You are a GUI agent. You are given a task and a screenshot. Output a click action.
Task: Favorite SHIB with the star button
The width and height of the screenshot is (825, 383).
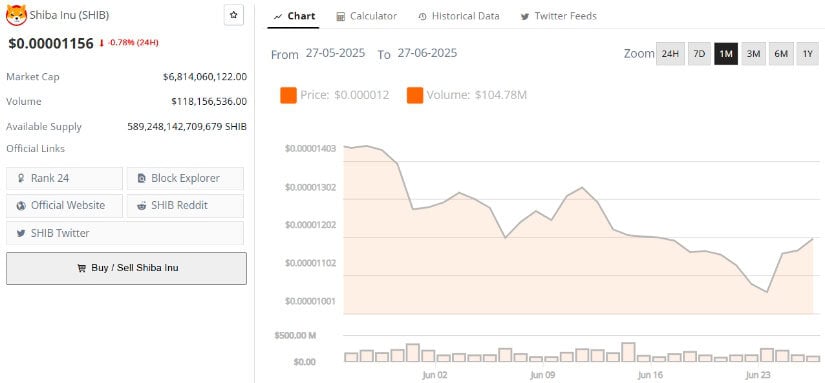[234, 15]
